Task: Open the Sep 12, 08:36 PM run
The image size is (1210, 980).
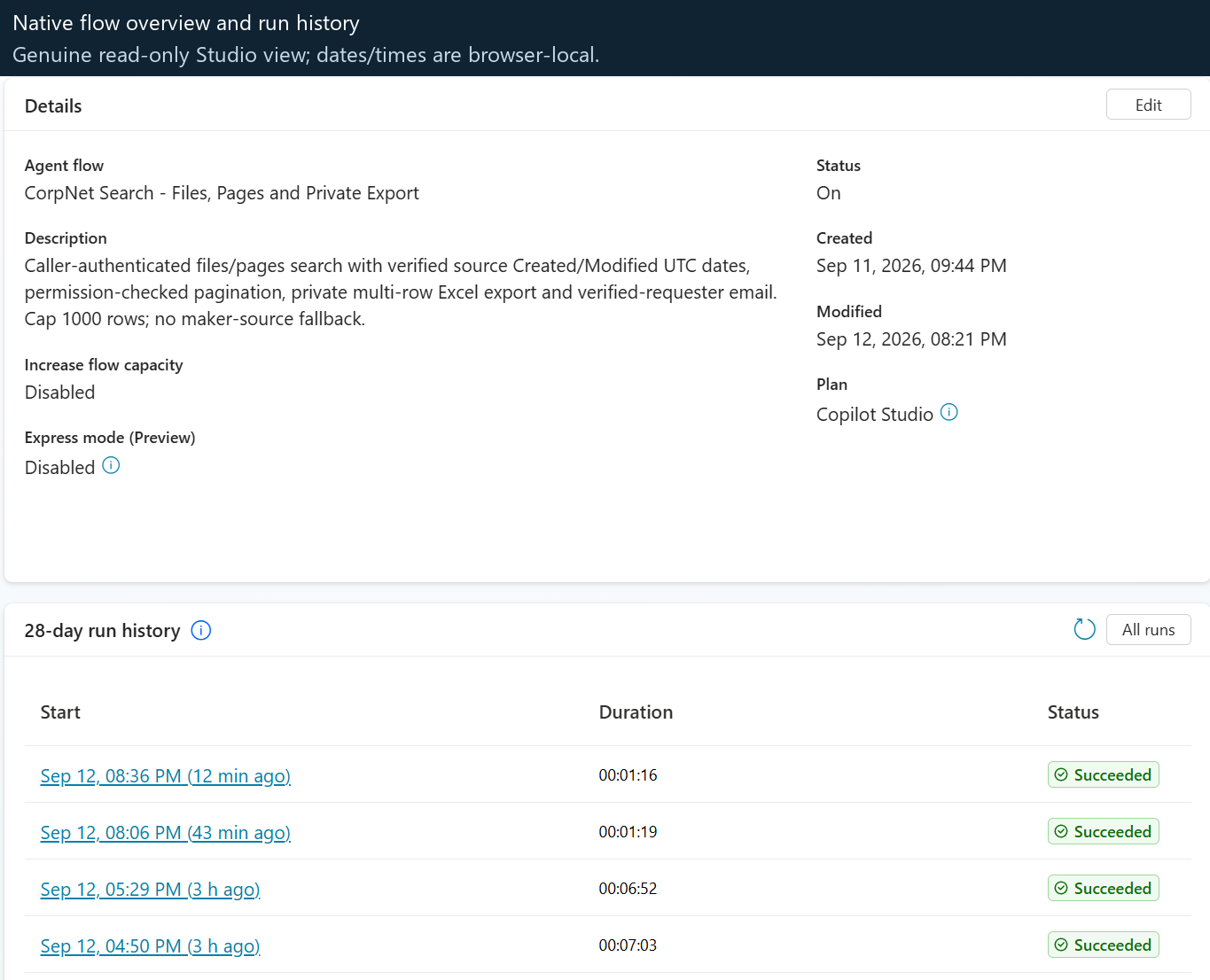Action: [x=166, y=776]
